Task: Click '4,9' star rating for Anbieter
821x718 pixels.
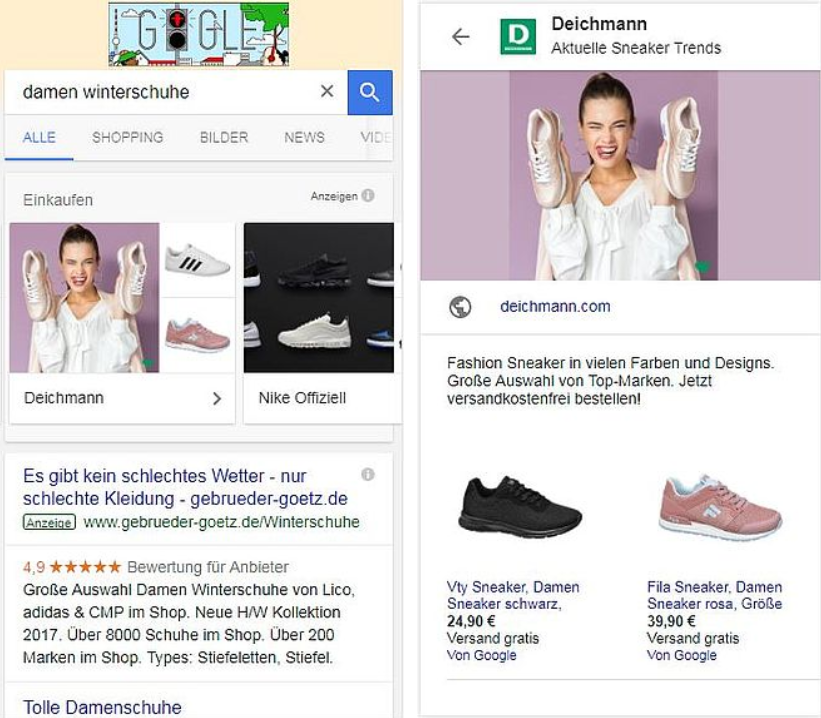Action: pos(72,567)
